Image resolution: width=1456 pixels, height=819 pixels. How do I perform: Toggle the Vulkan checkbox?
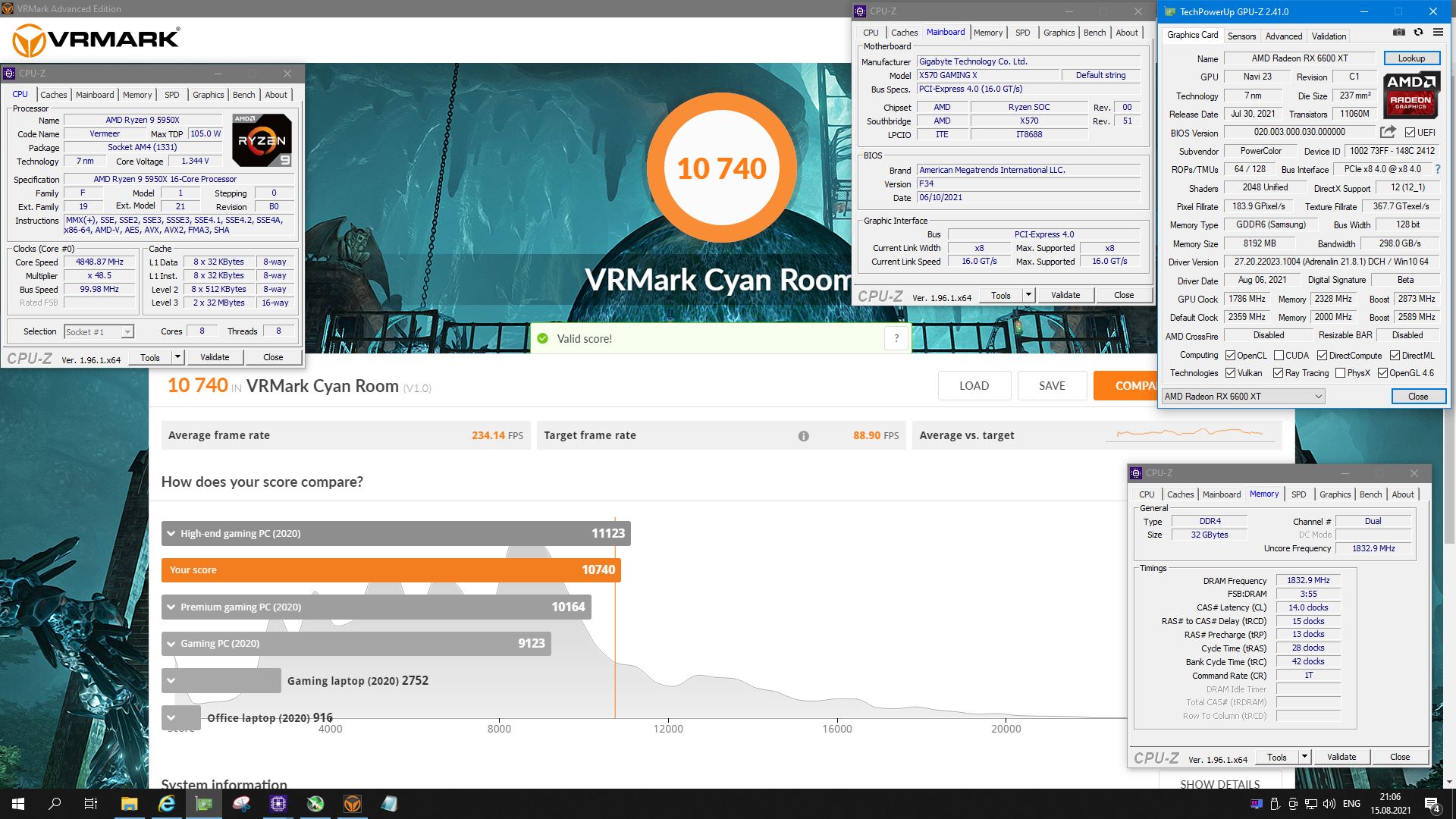1230,373
